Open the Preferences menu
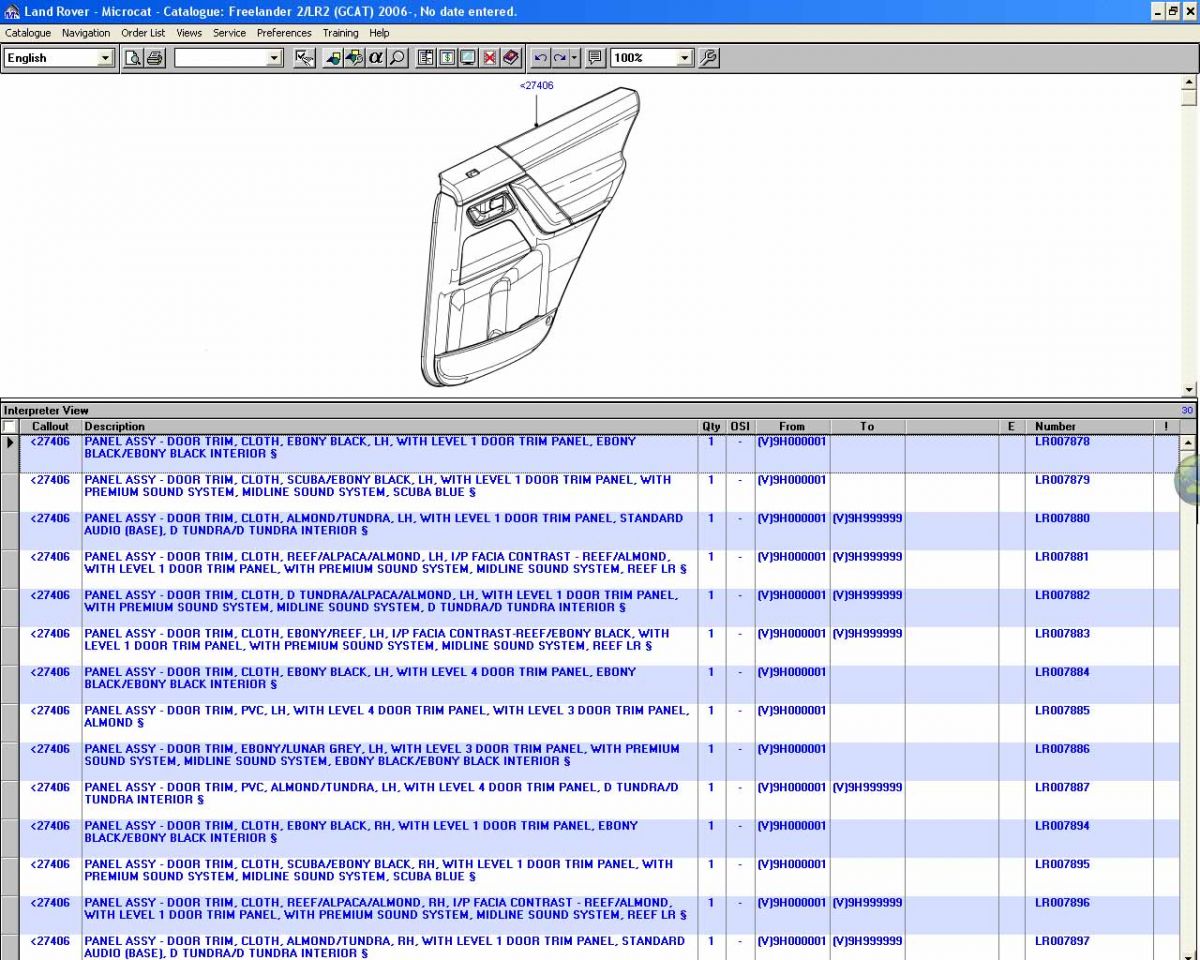 pos(284,33)
